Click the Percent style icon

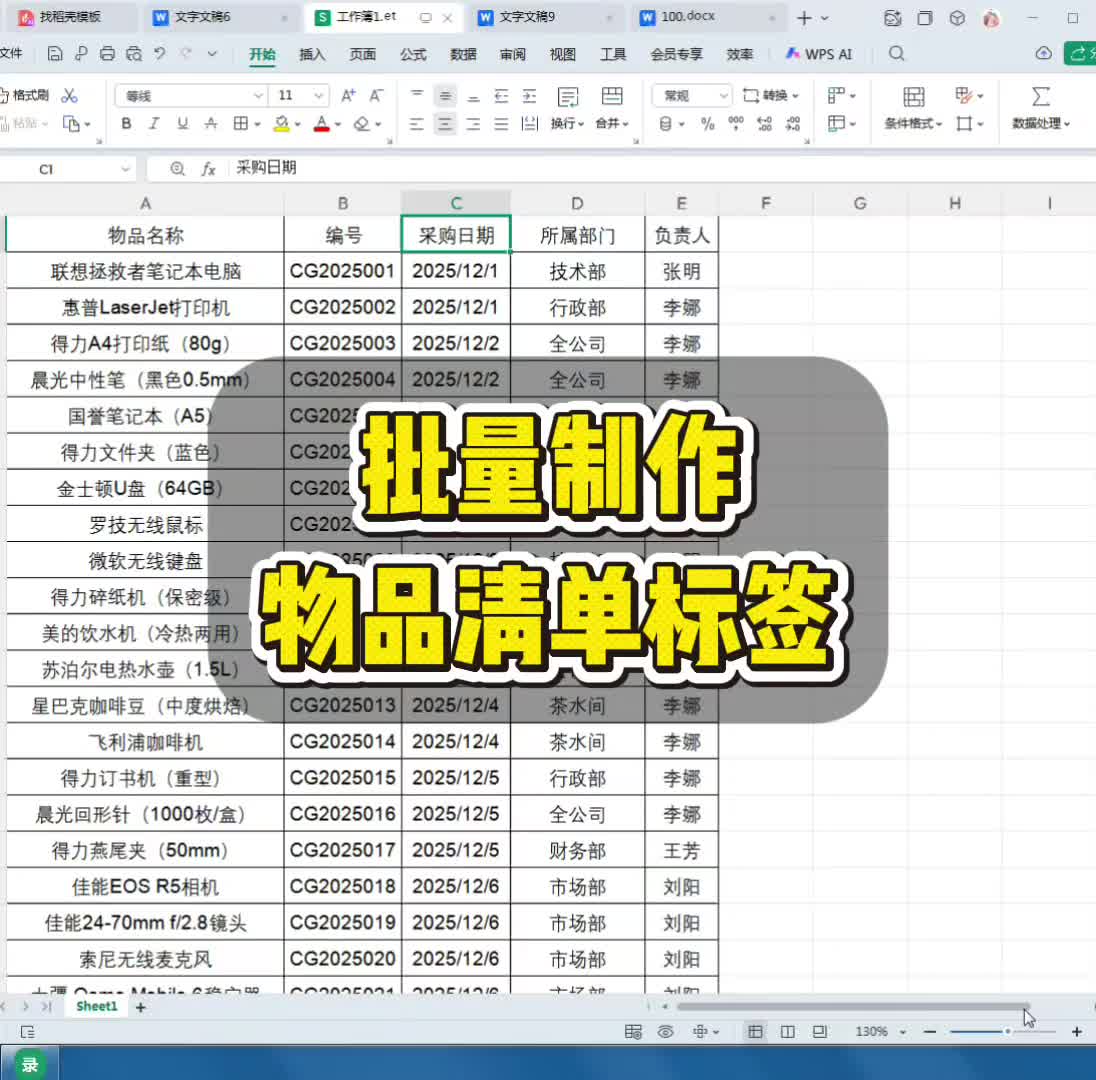coord(707,124)
